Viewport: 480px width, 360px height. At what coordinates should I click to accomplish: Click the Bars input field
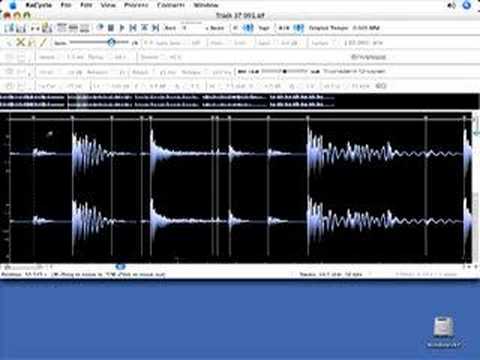192,28
